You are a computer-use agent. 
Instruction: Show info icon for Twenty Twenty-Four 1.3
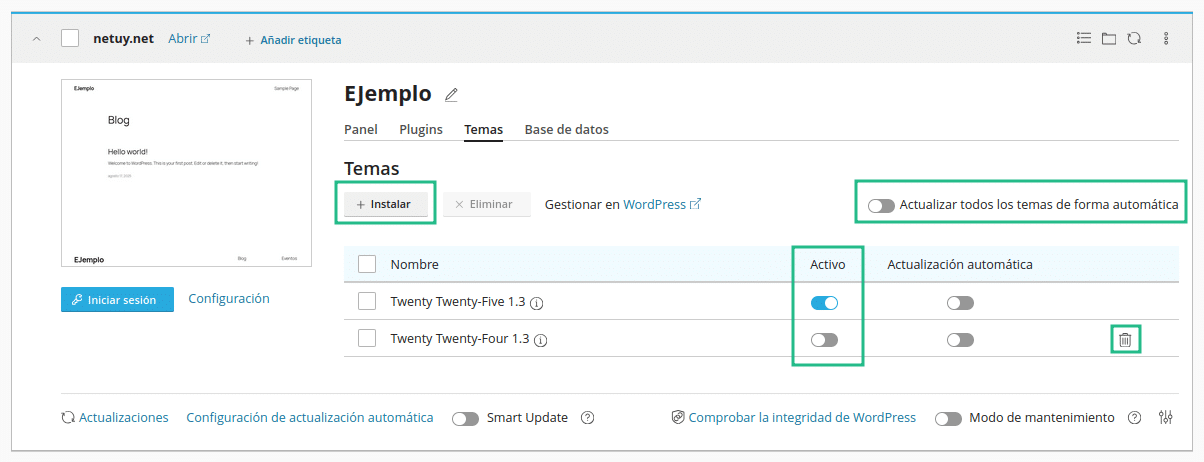[x=541, y=340]
